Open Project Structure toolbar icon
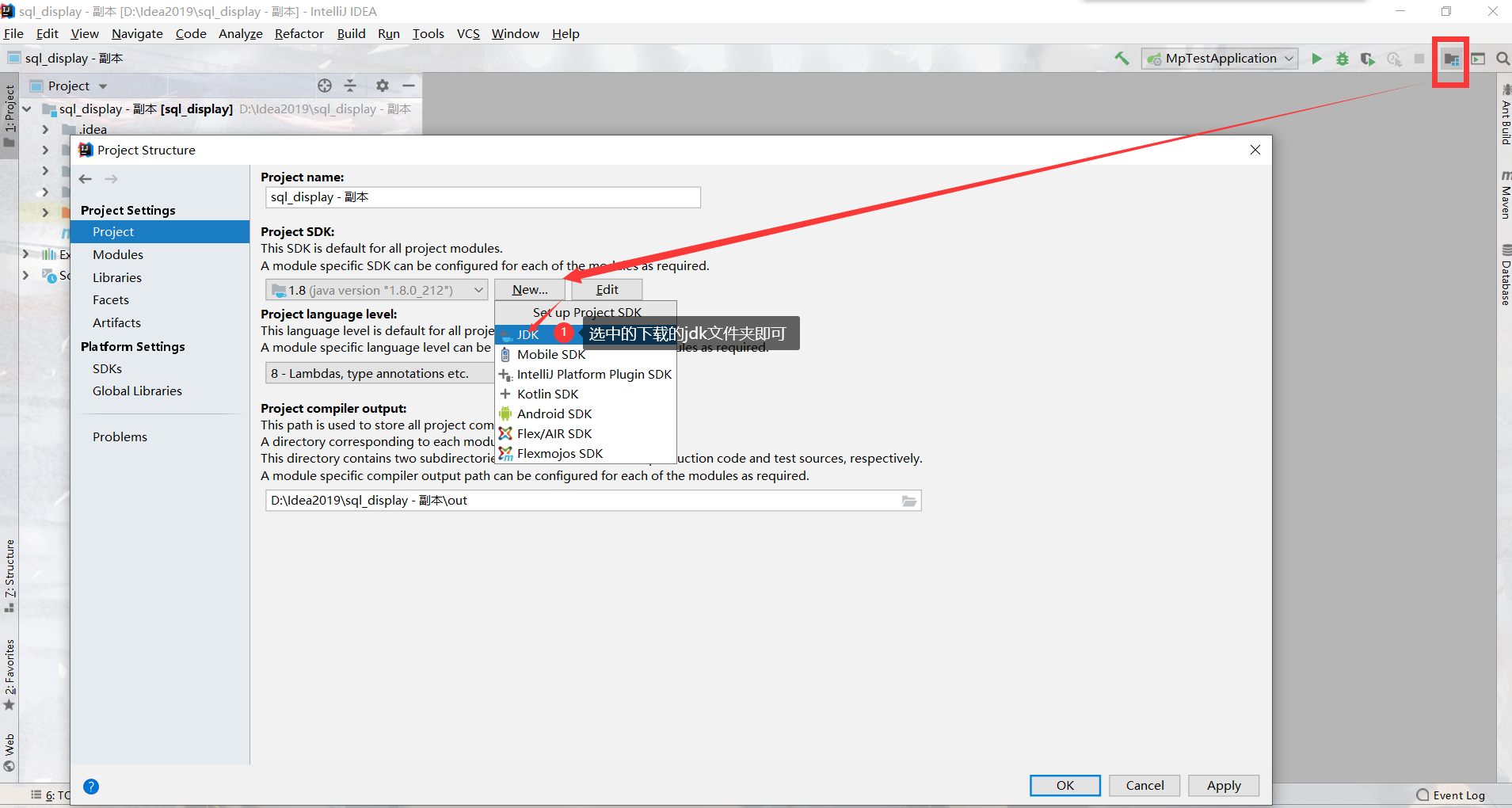Image resolution: width=1512 pixels, height=808 pixels. [1451, 59]
